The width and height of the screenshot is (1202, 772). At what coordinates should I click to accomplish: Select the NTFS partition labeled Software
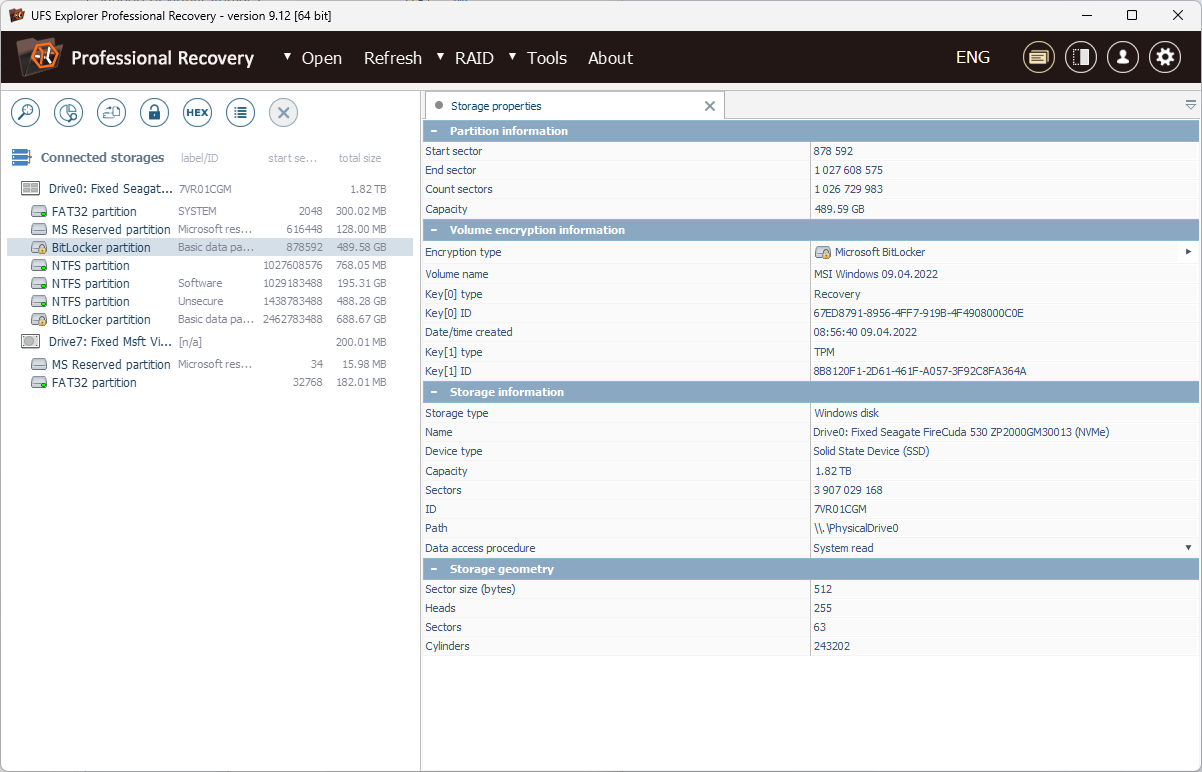pyautogui.click(x=91, y=284)
